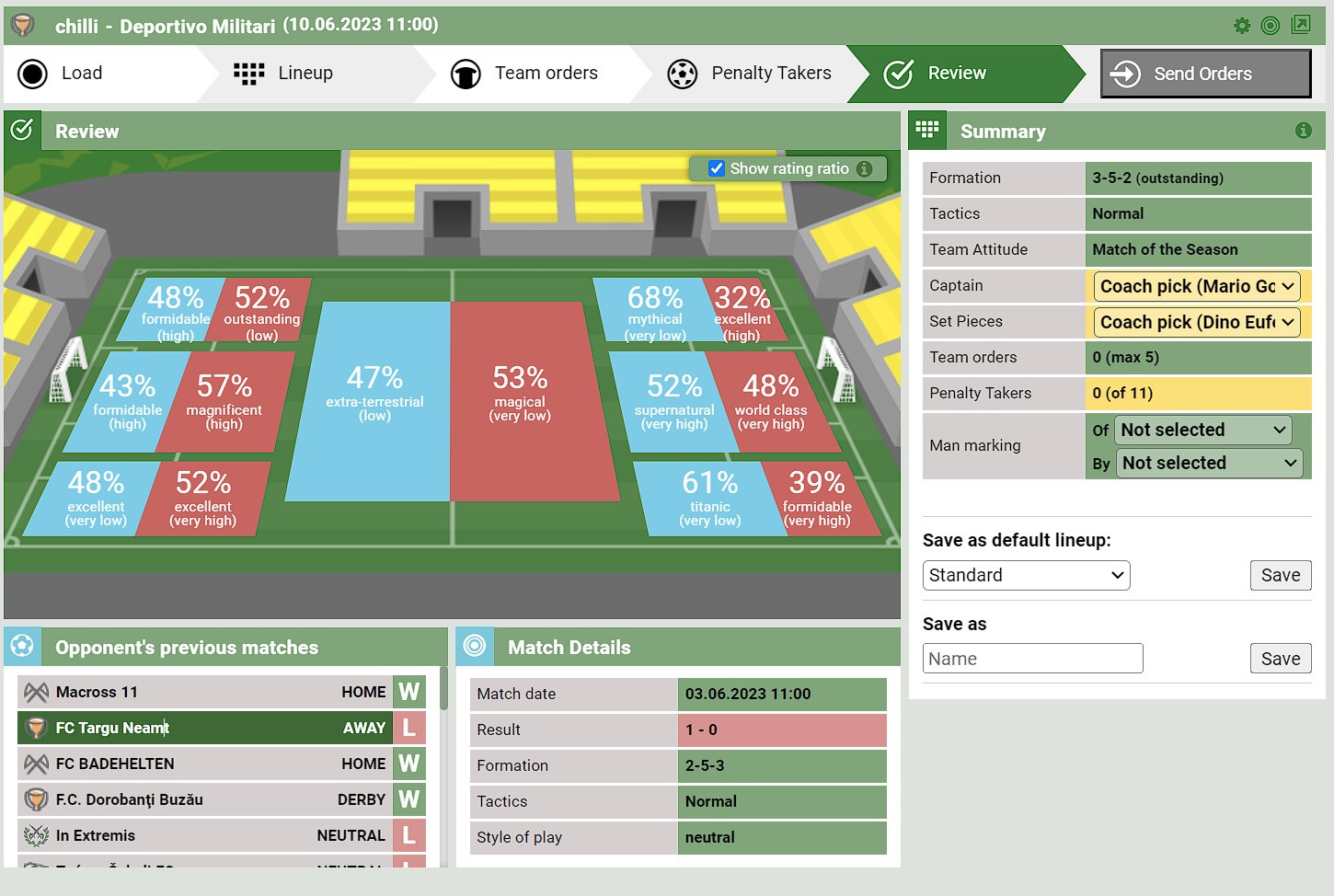Click info icon next to Show rating ratio
Image resolution: width=1334 pixels, height=896 pixels.
point(864,168)
